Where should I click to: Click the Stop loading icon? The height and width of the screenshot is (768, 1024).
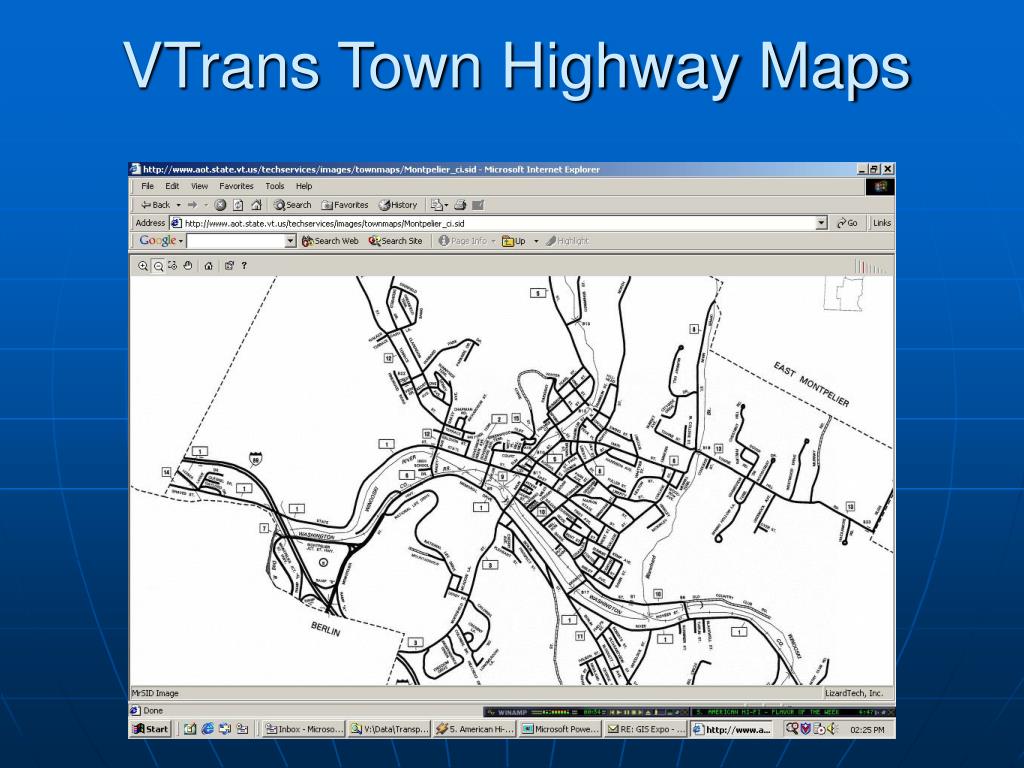221,205
